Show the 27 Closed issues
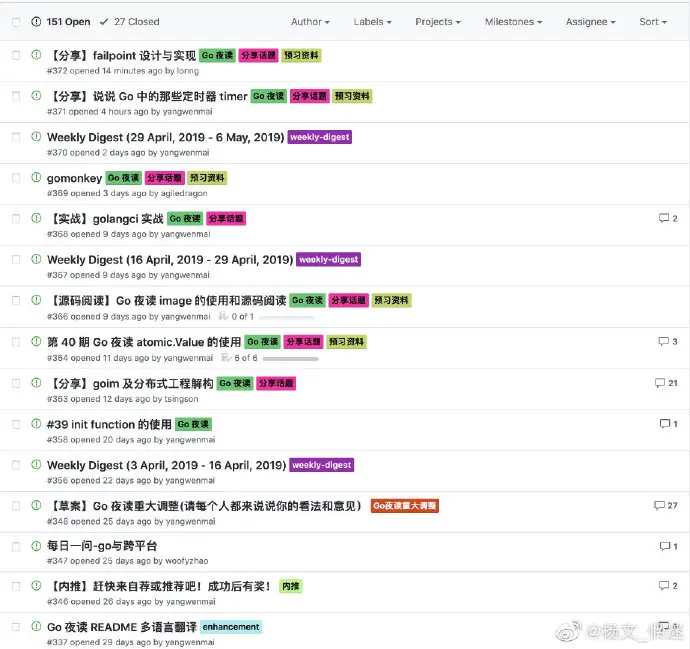The width and height of the screenshot is (690, 649). pyautogui.click(x=130, y=22)
